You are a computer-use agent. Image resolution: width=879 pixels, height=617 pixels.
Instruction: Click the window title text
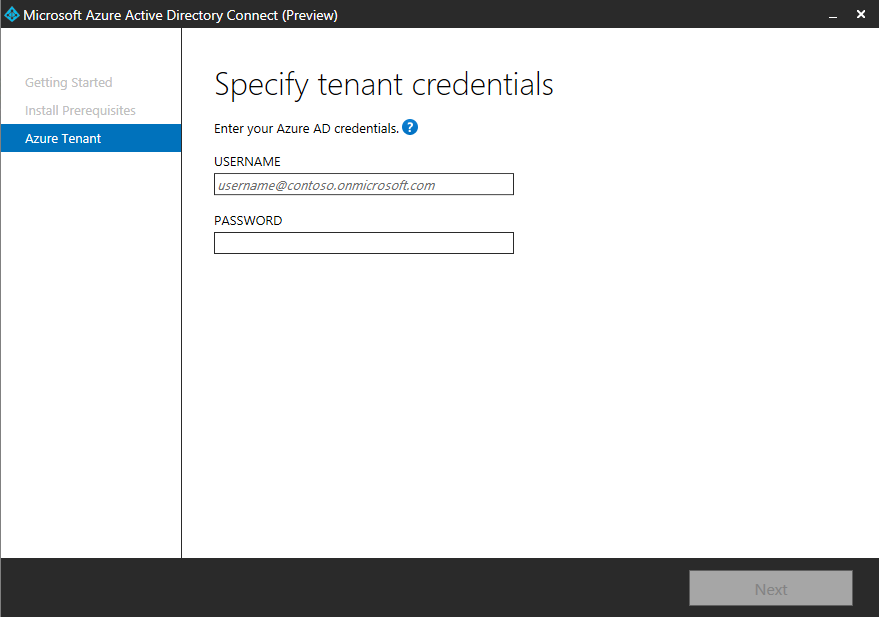[x=181, y=15]
